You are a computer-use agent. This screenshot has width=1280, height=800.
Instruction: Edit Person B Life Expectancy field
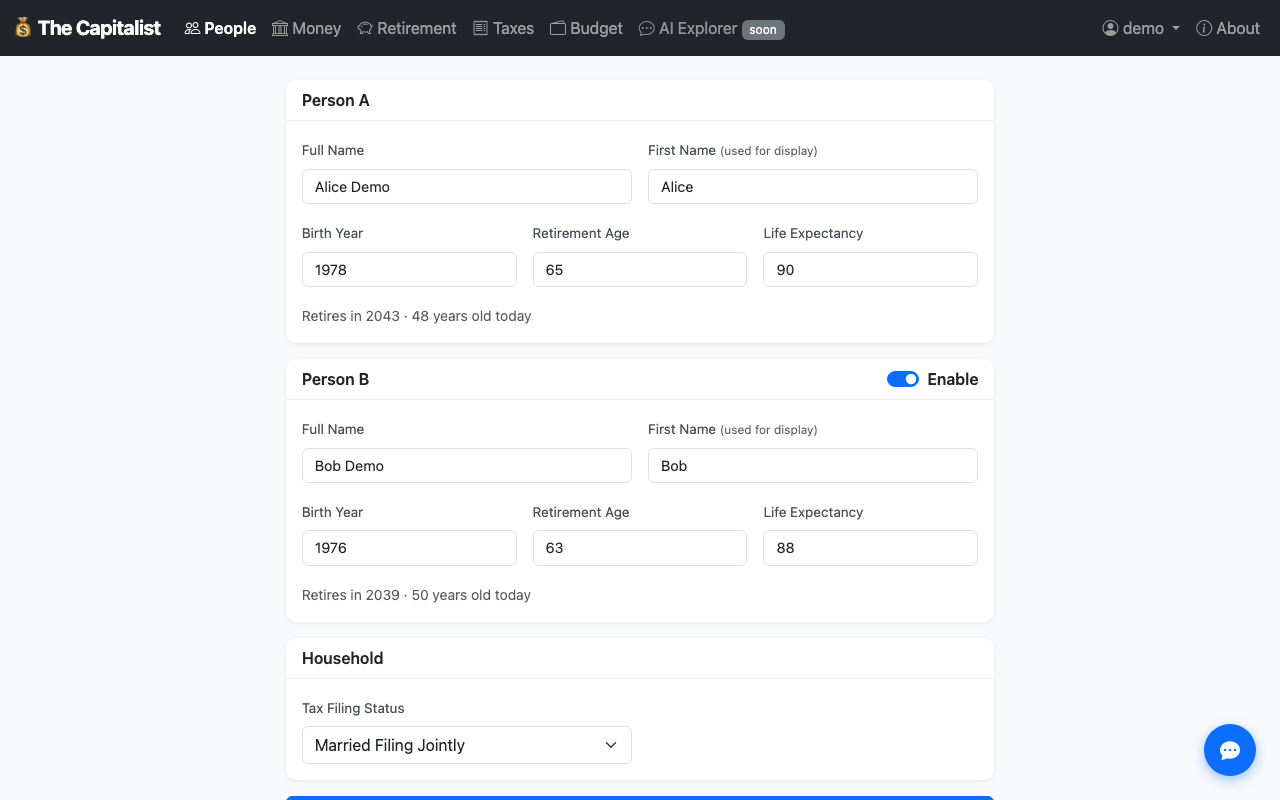click(x=870, y=548)
